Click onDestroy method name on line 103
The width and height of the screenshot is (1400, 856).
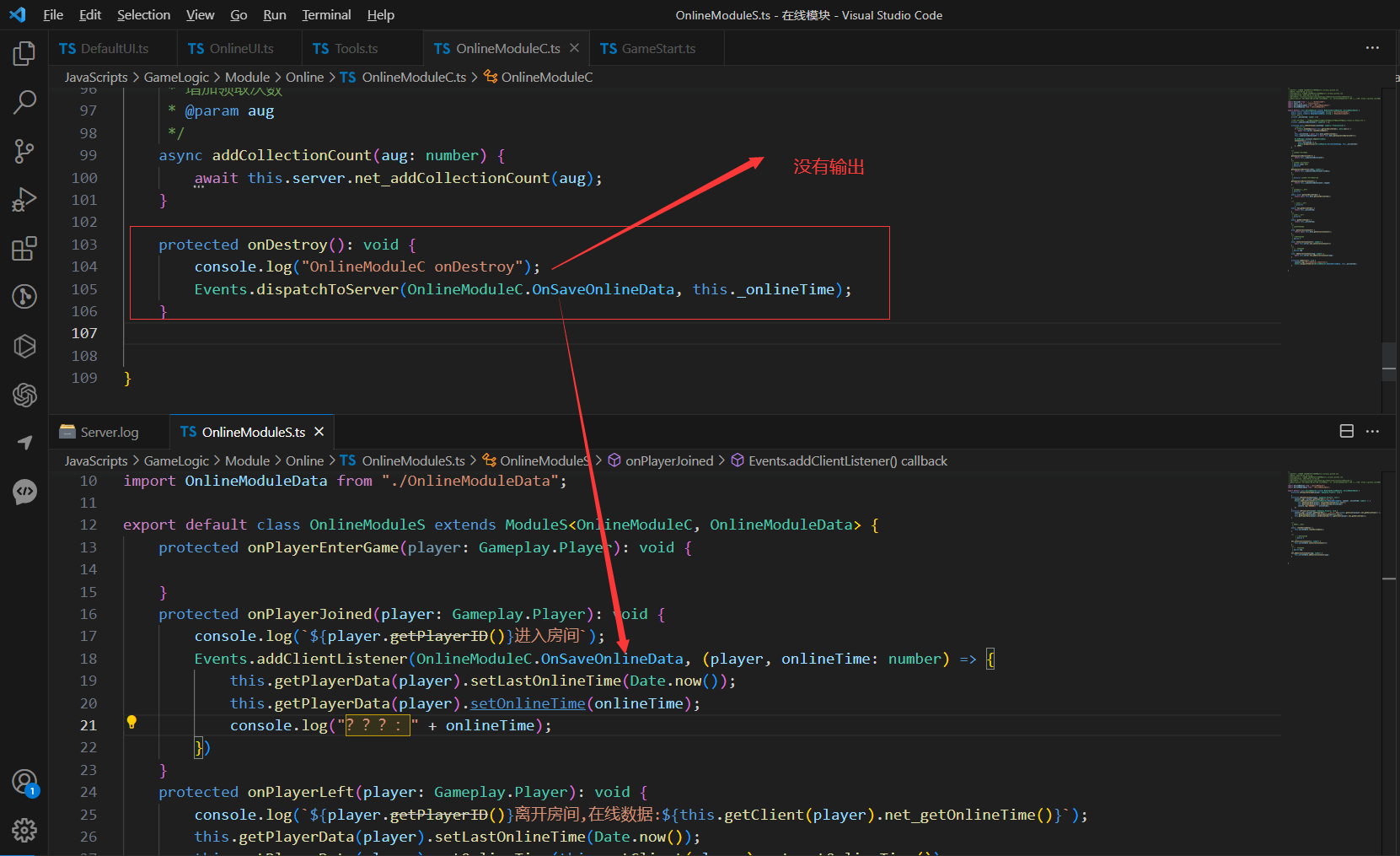287,245
